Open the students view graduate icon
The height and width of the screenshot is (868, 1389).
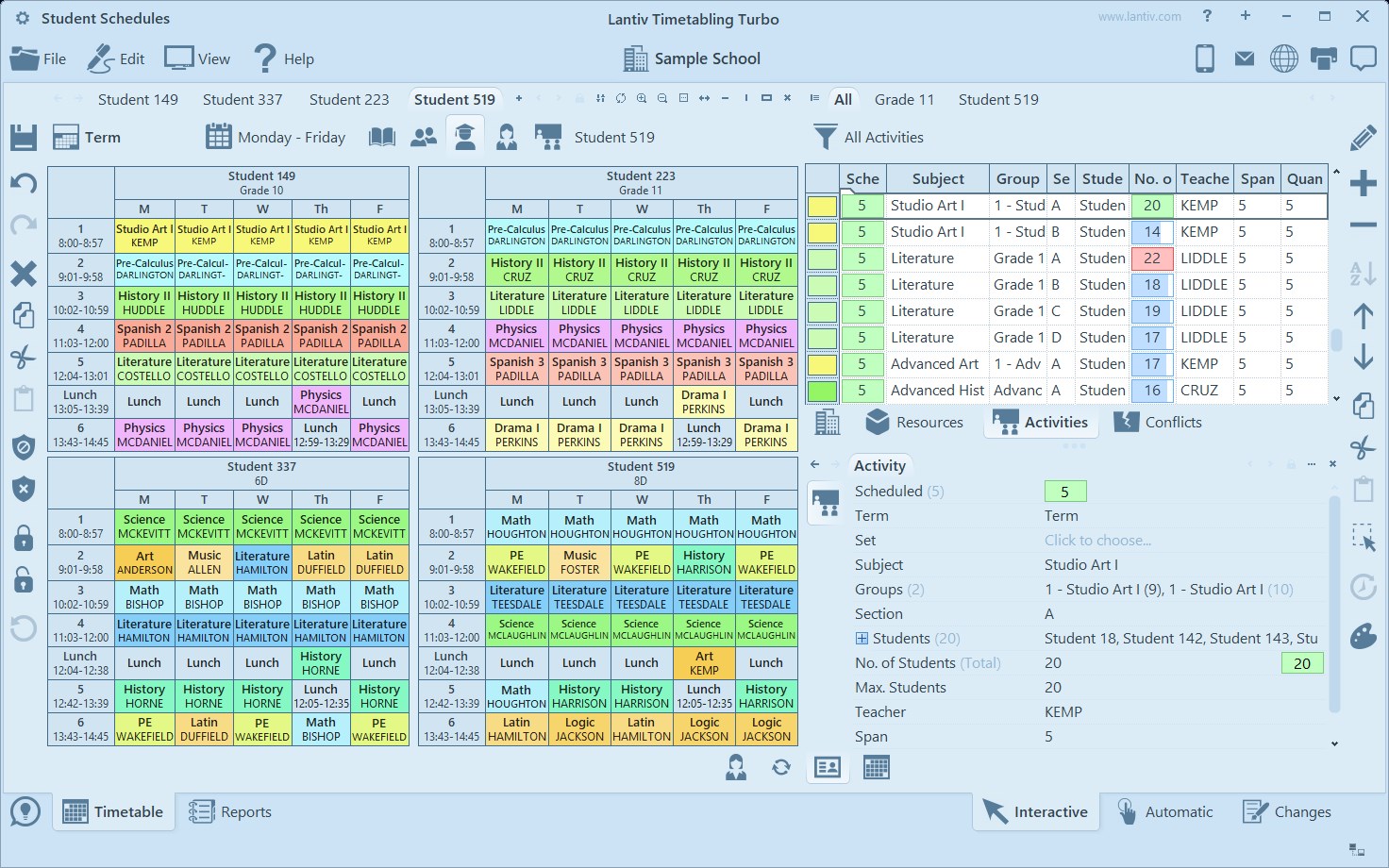coord(464,137)
